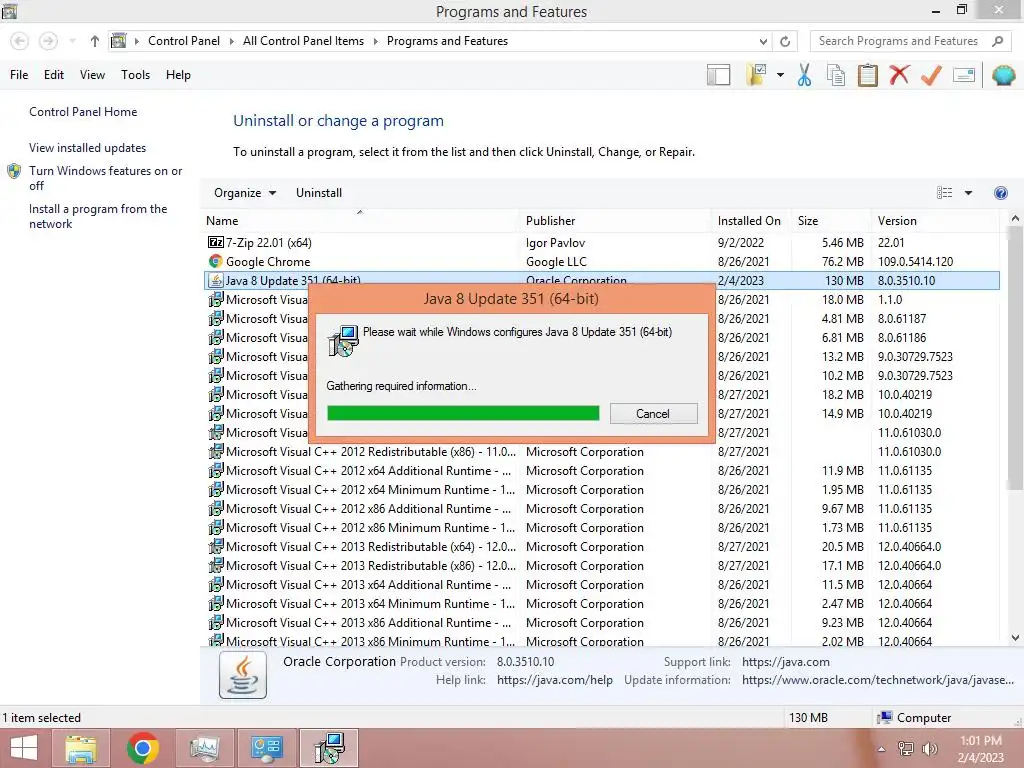Click the refresh button in address bar
1024x768 pixels.
[785, 41]
